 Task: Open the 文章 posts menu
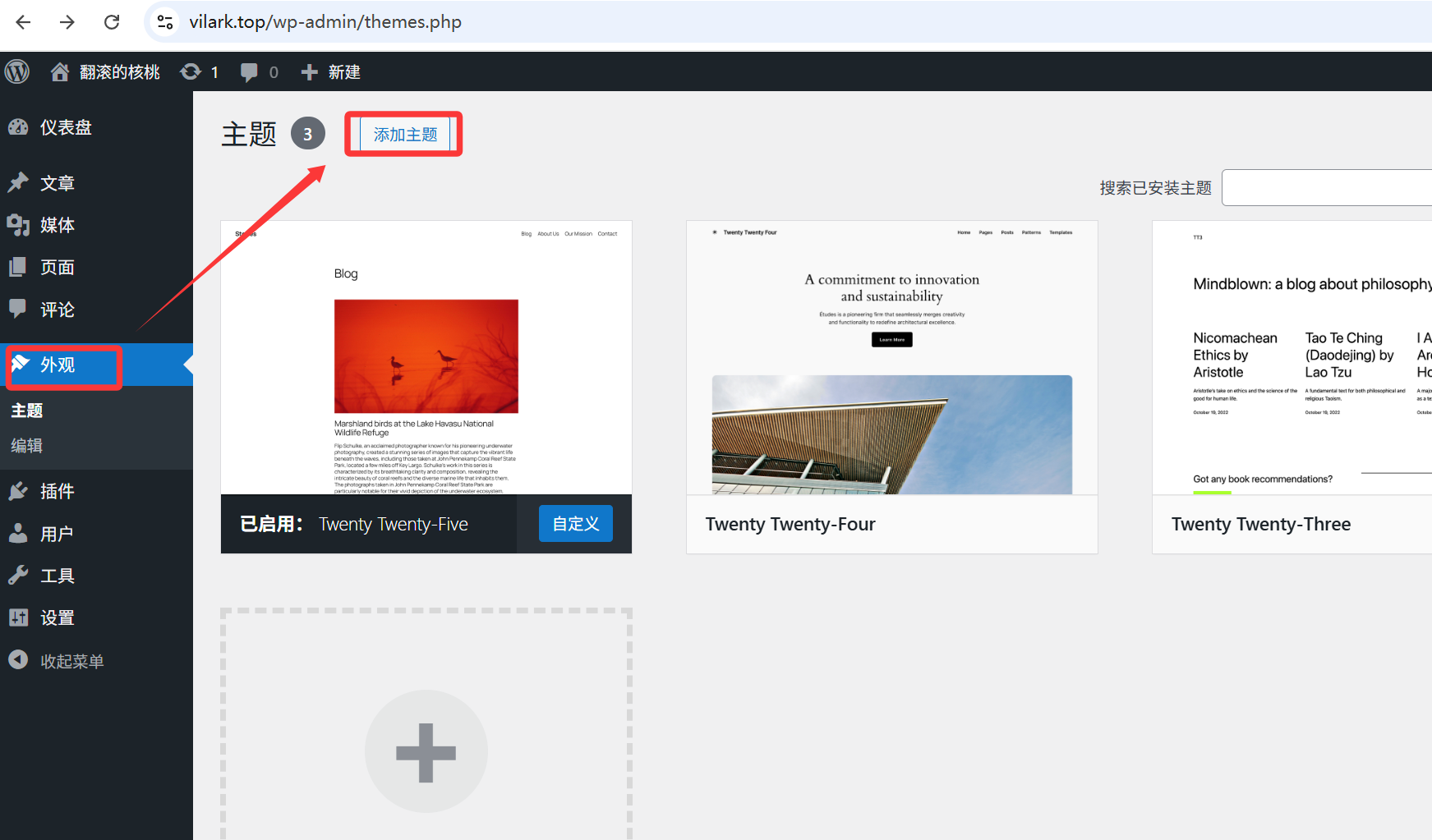(57, 183)
